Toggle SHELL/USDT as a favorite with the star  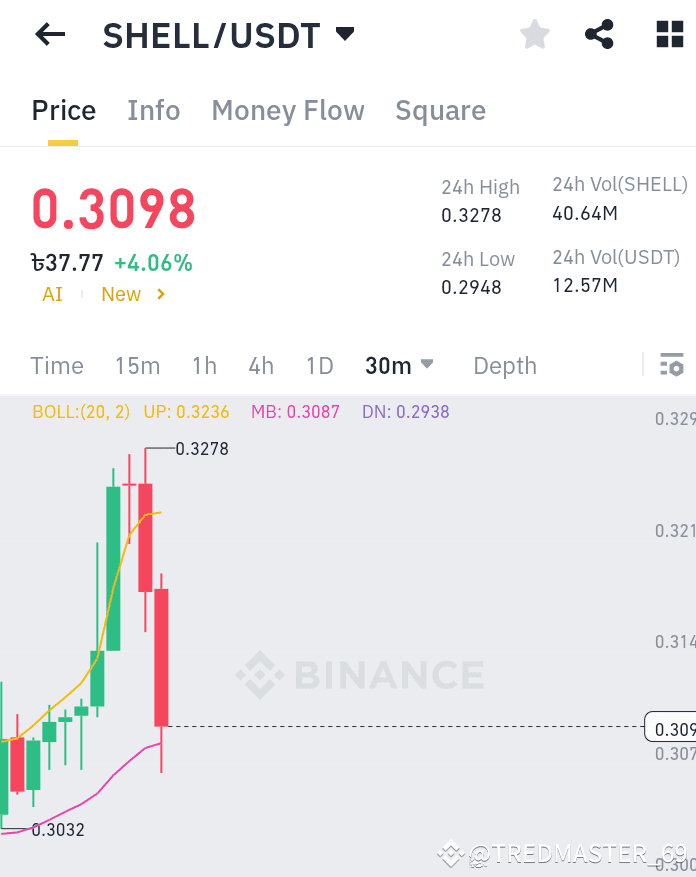535,34
